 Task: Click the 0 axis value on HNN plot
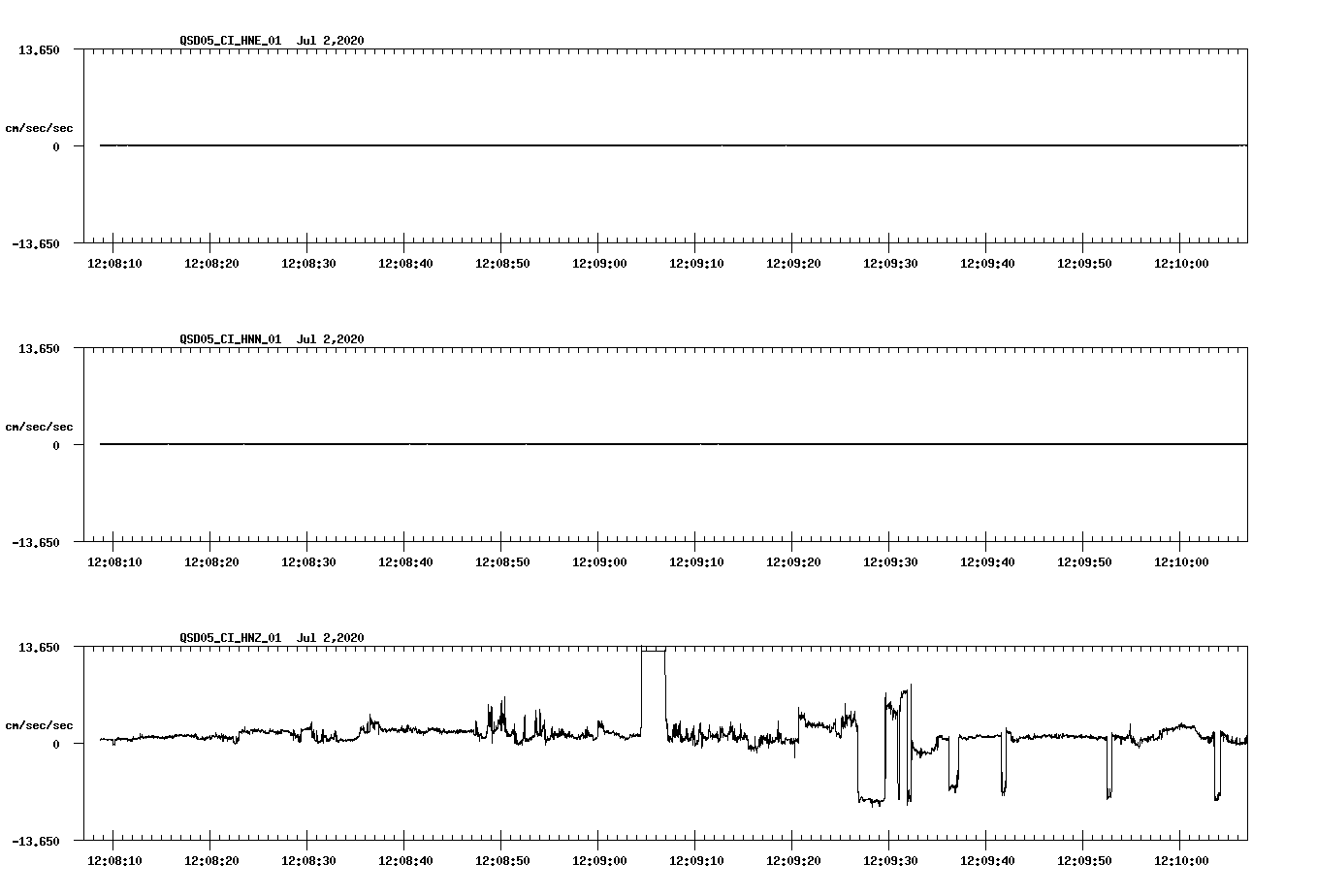tap(56, 445)
